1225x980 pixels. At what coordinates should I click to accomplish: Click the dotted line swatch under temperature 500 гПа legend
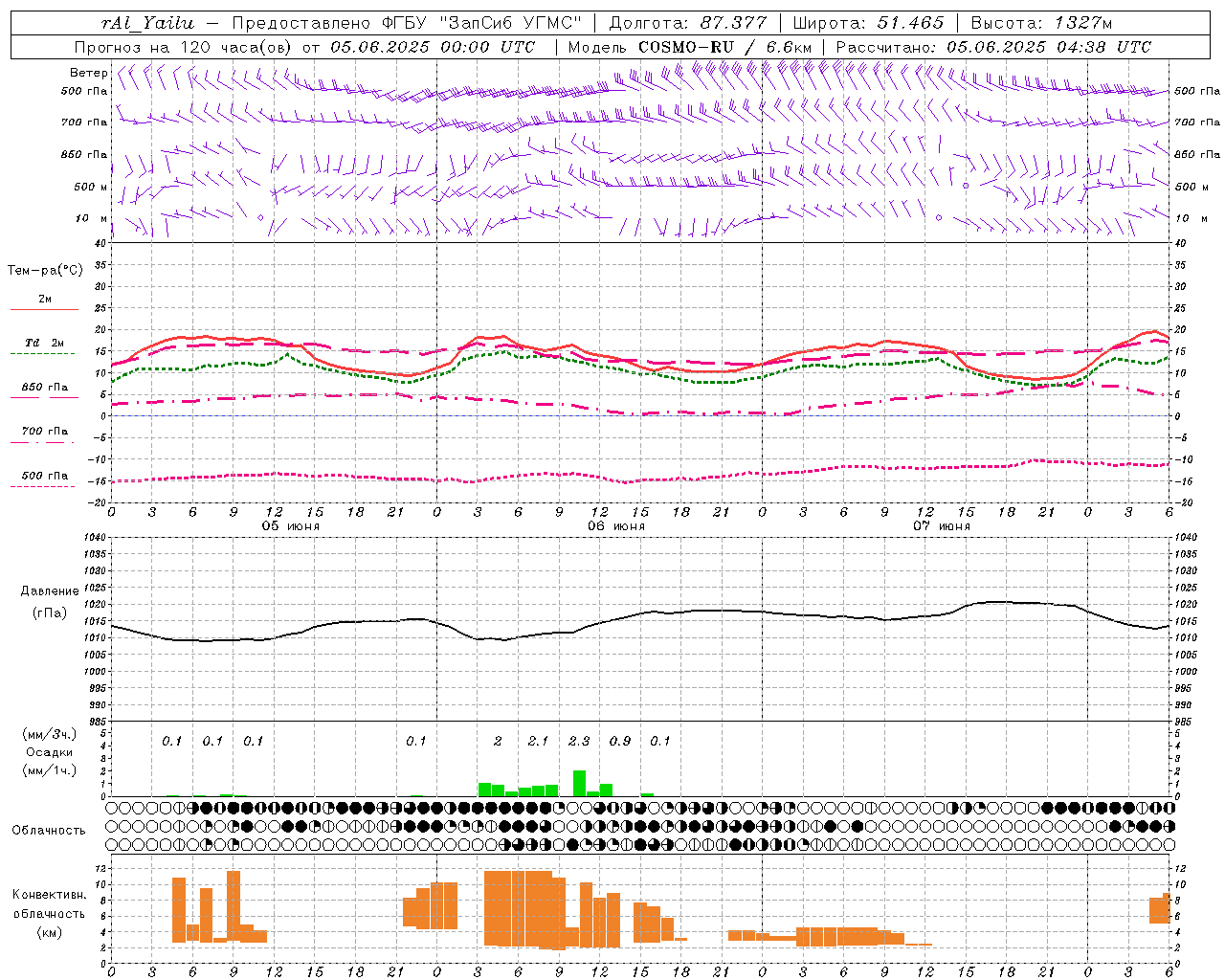click(44, 487)
